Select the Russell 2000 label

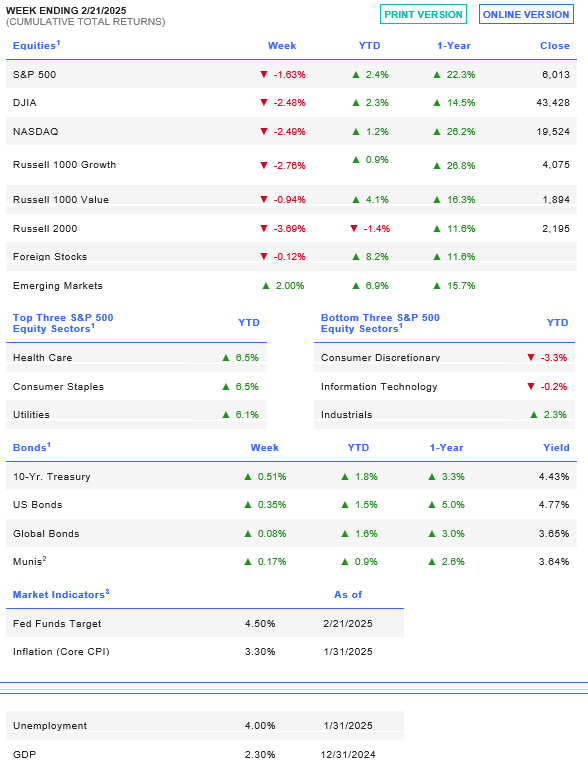point(45,228)
